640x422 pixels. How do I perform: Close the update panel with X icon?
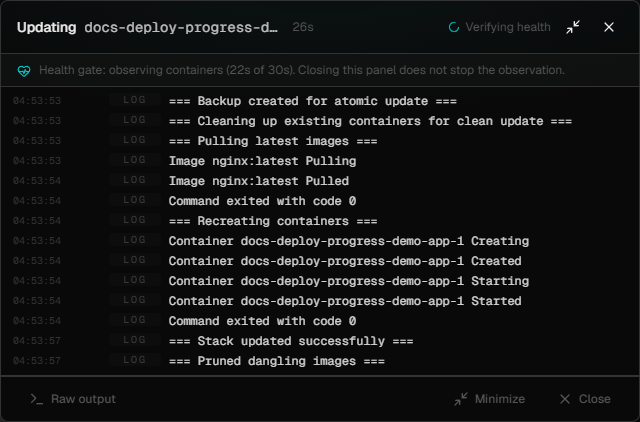(x=609, y=27)
